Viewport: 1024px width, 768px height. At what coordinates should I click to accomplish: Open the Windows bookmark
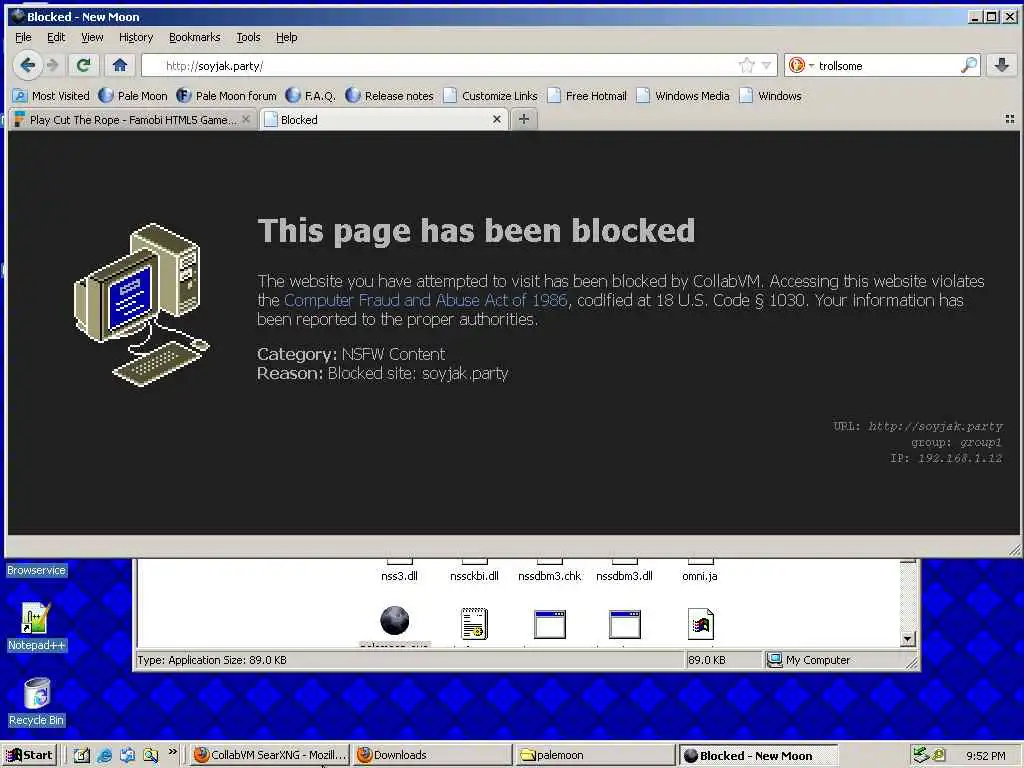tap(771, 96)
